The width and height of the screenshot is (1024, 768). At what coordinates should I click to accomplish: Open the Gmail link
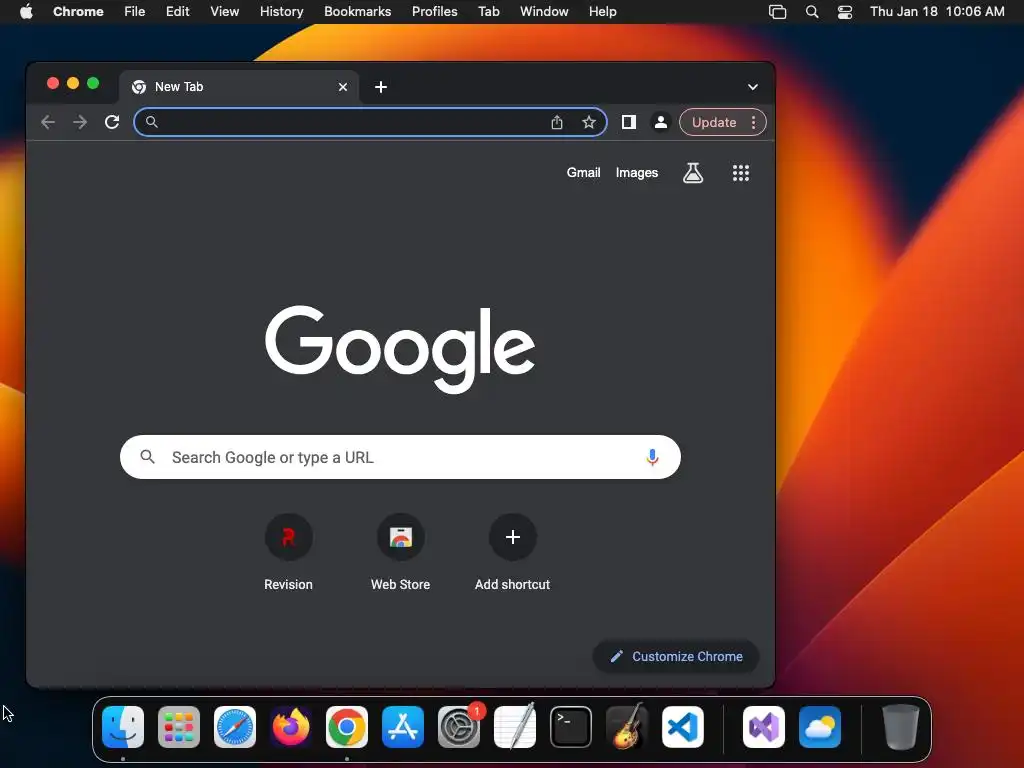583,172
